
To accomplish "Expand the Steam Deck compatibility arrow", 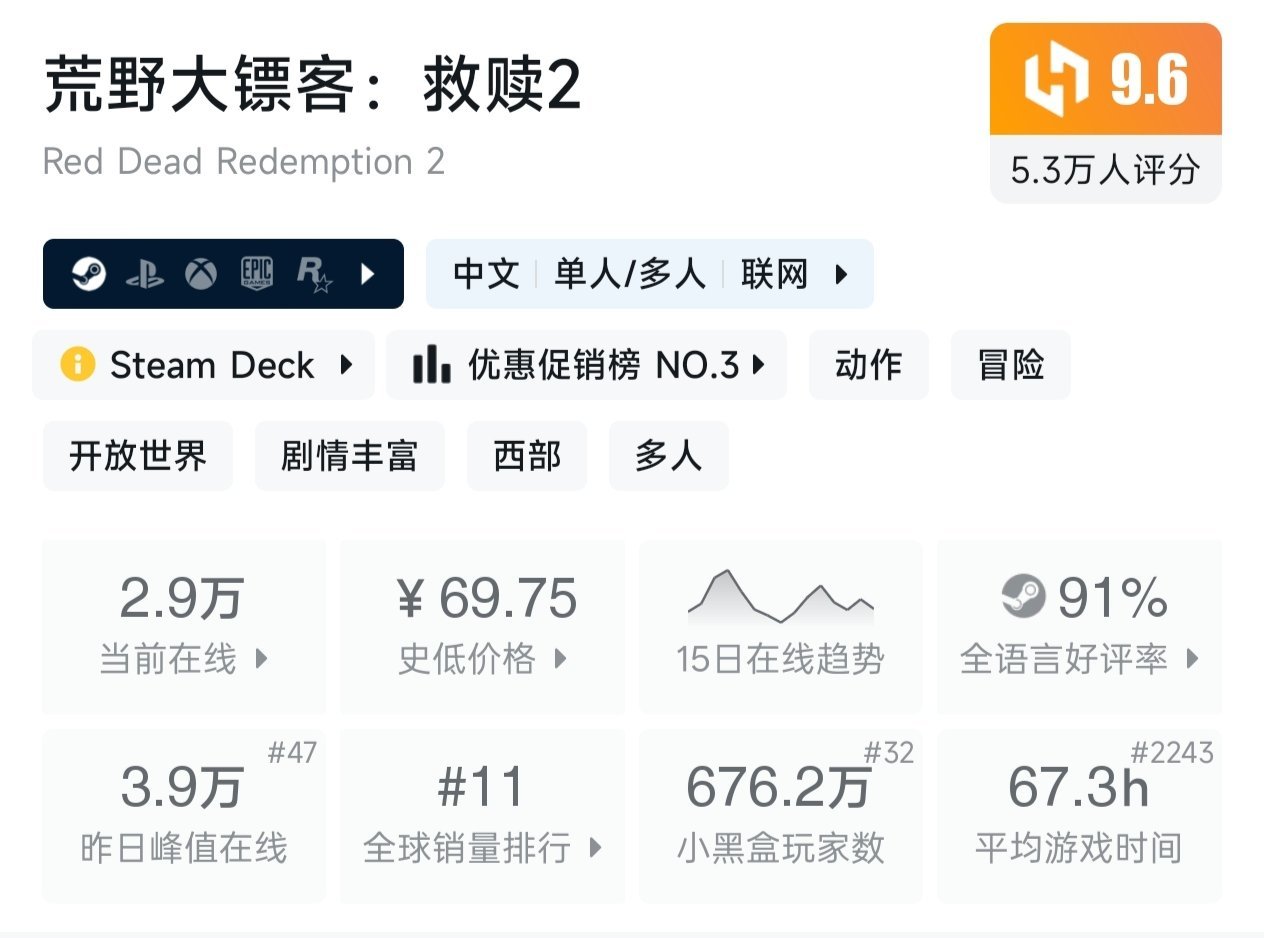I will coord(346,365).
